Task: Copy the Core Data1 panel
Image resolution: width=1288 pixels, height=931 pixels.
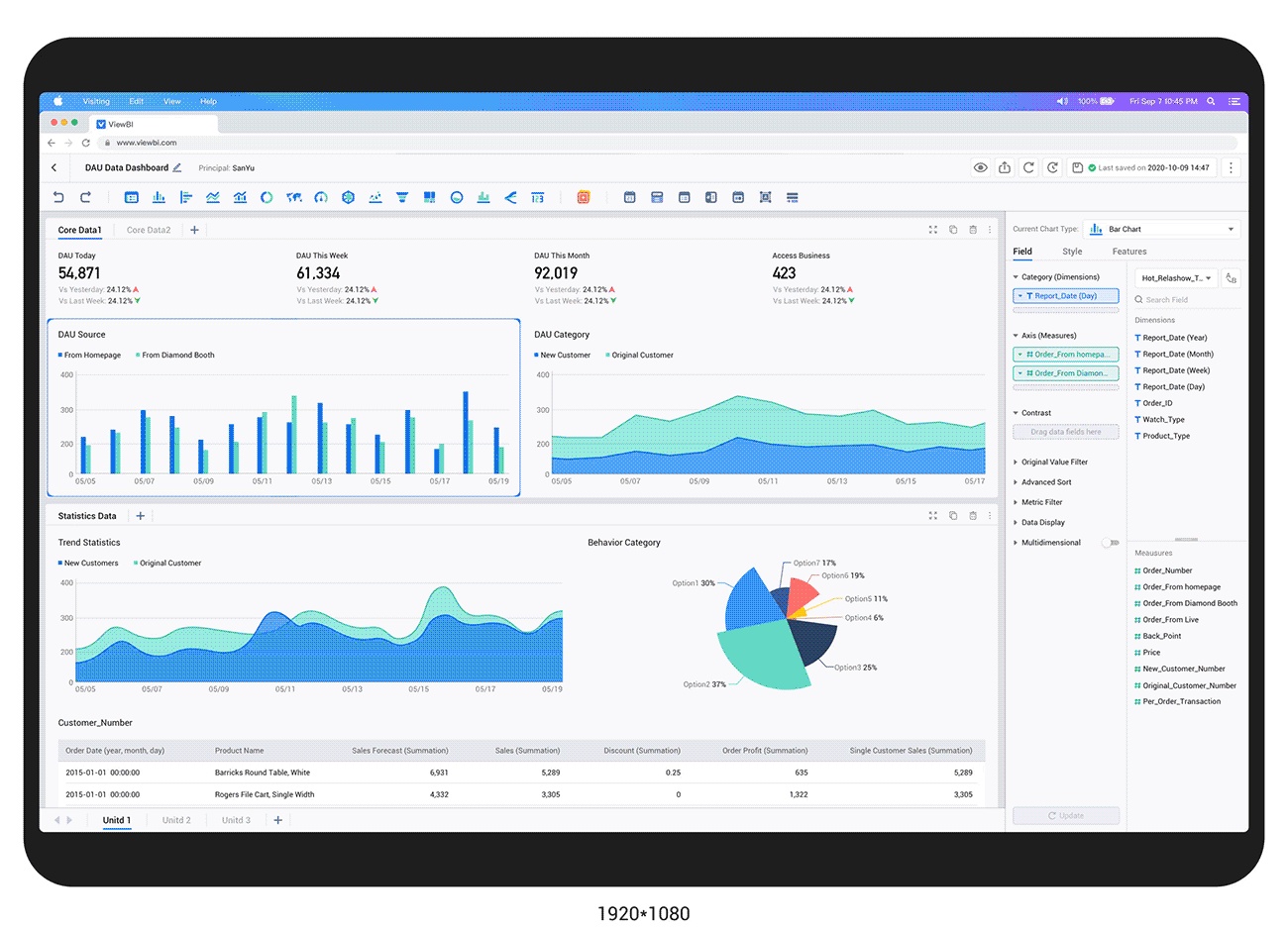Action: (953, 230)
